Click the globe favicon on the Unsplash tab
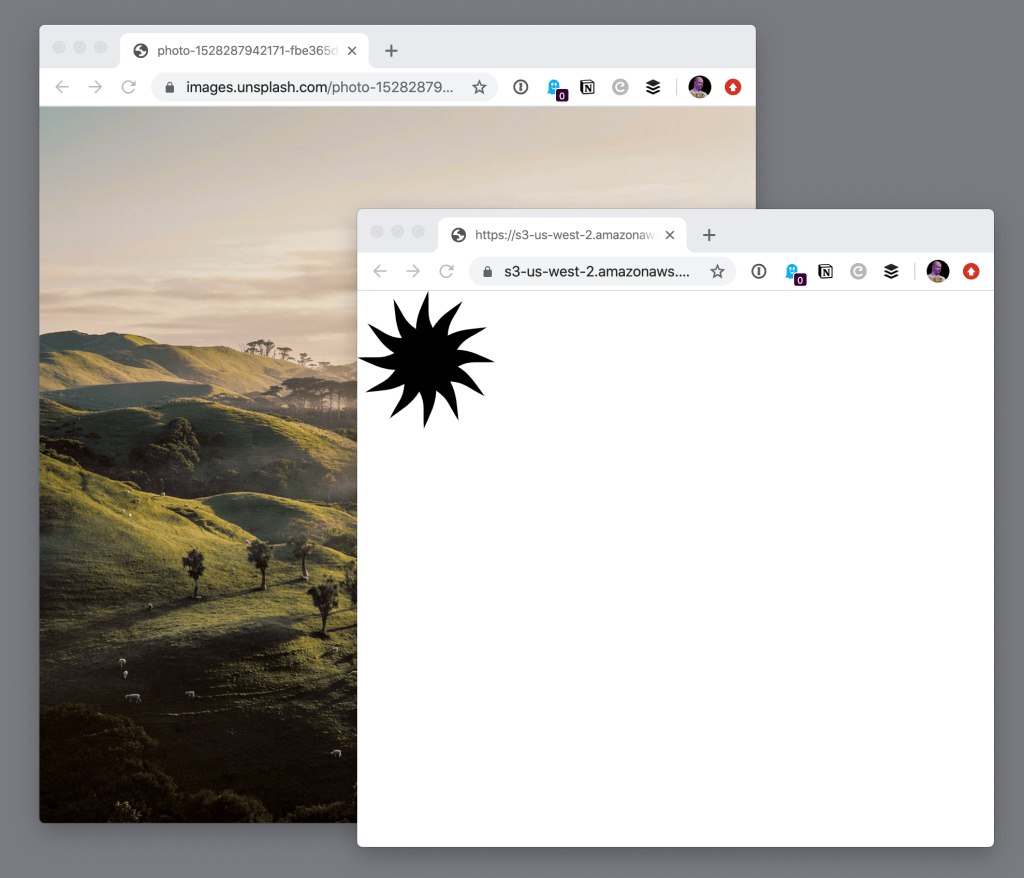This screenshot has height=878, width=1024. [x=140, y=50]
